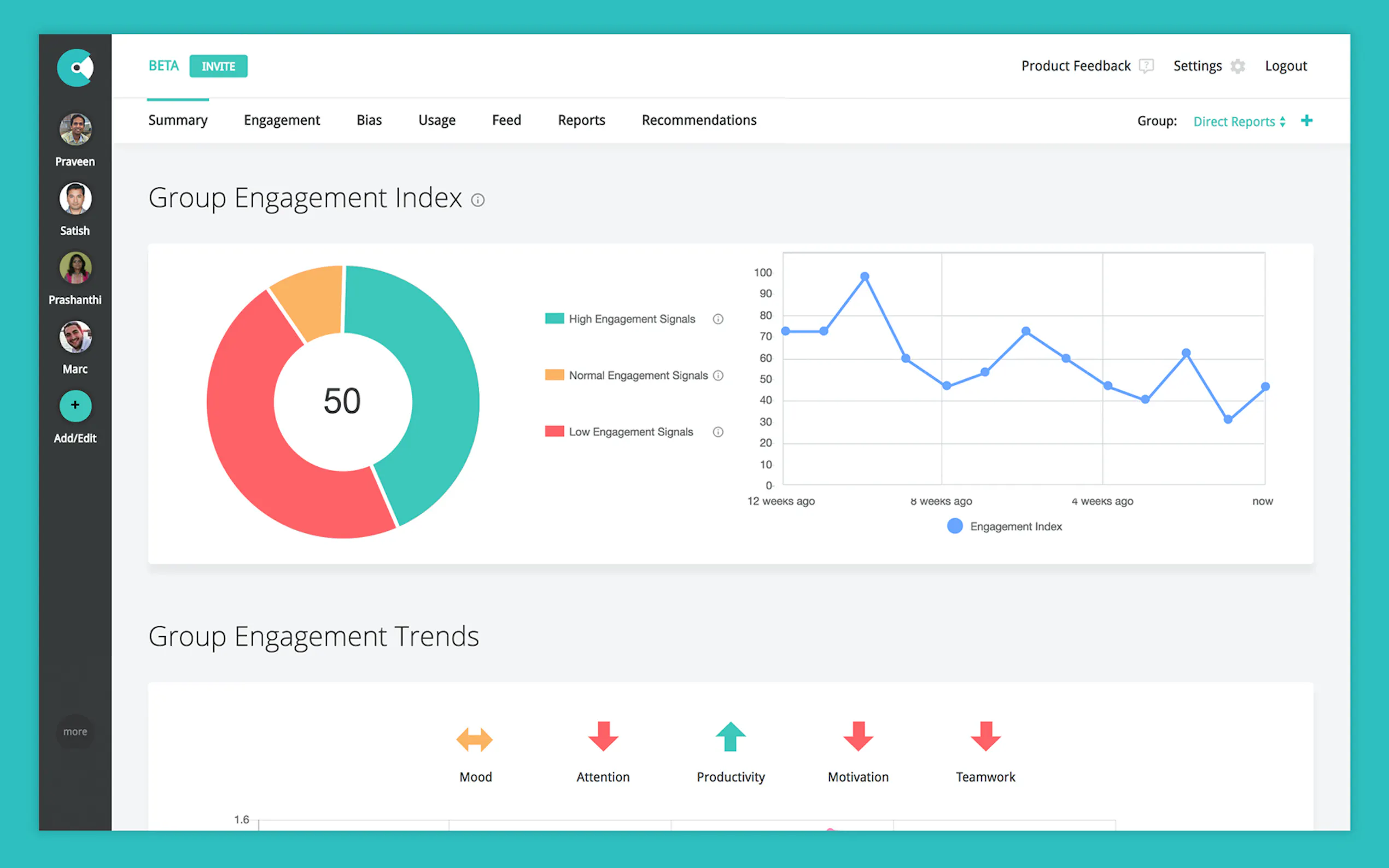Click info icon for High Engagement Signals
1389x868 pixels.
pyautogui.click(x=718, y=319)
